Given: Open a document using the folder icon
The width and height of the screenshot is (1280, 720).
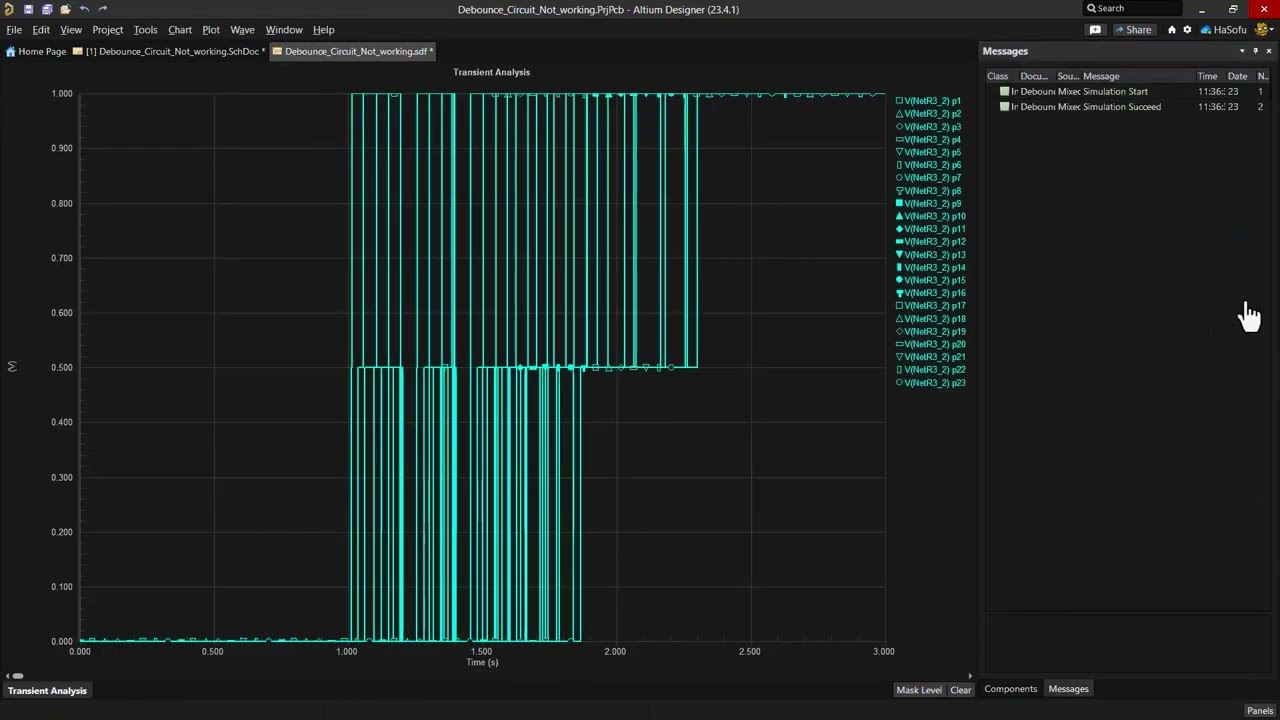Looking at the screenshot, I should (x=65, y=9).
